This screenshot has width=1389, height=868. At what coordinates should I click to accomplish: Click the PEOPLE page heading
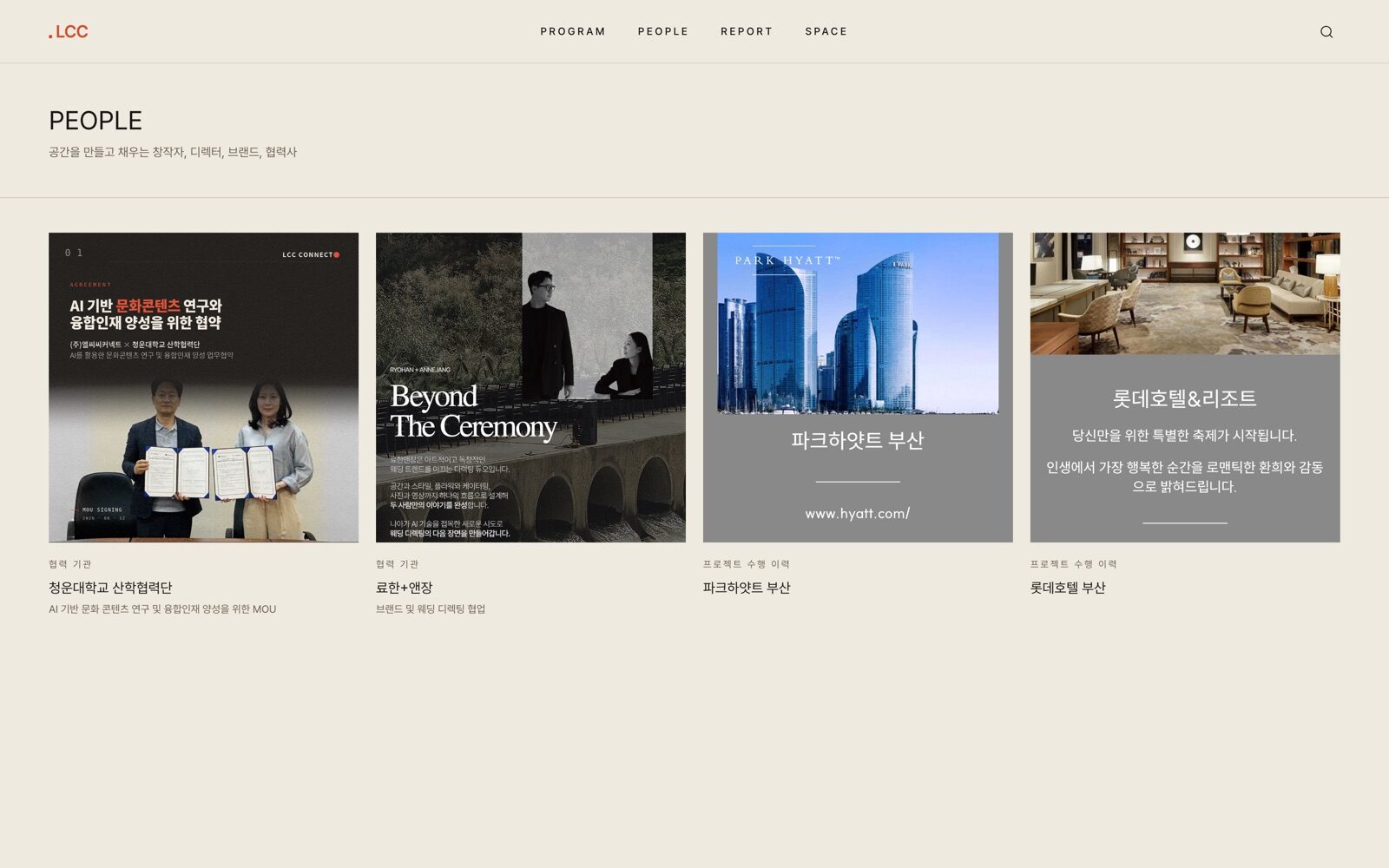point(95,121)
